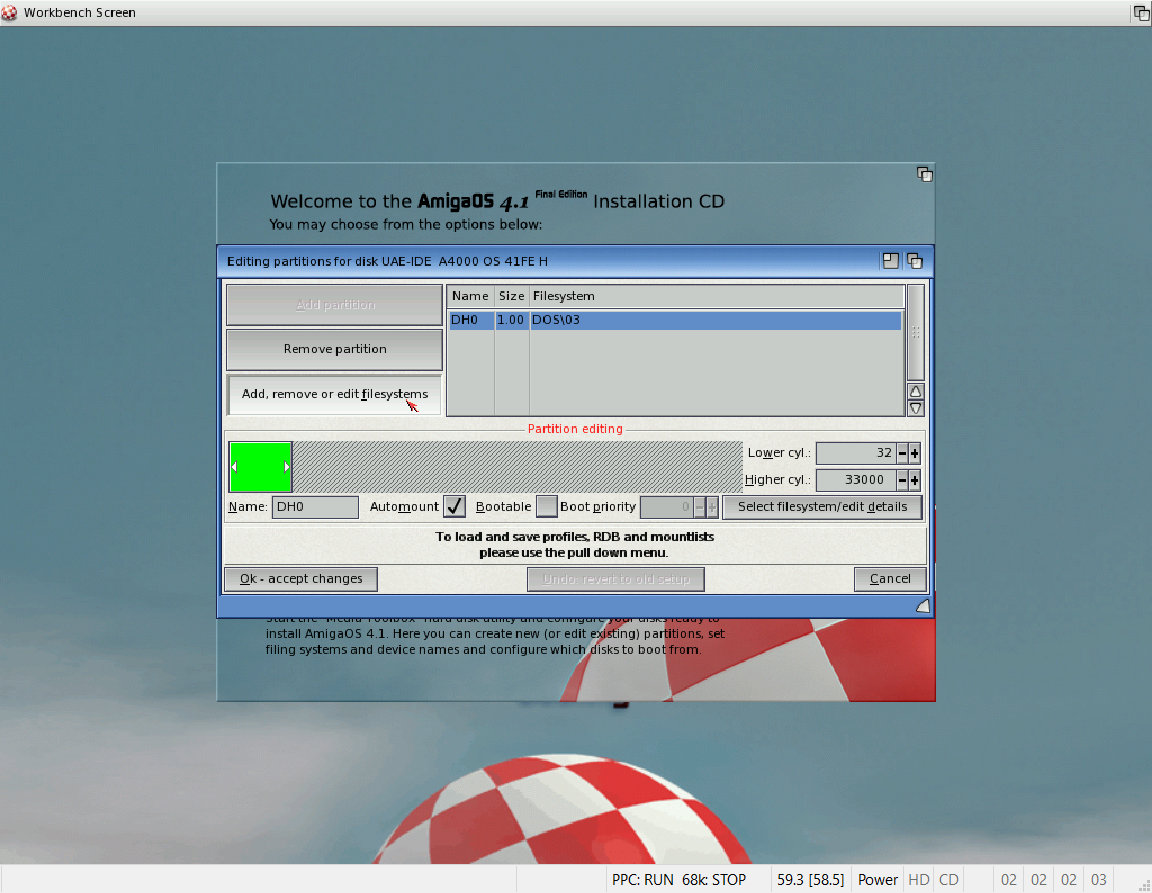Click the left handle of green partition
The image size is (1152, 893).
click(234, 467)
